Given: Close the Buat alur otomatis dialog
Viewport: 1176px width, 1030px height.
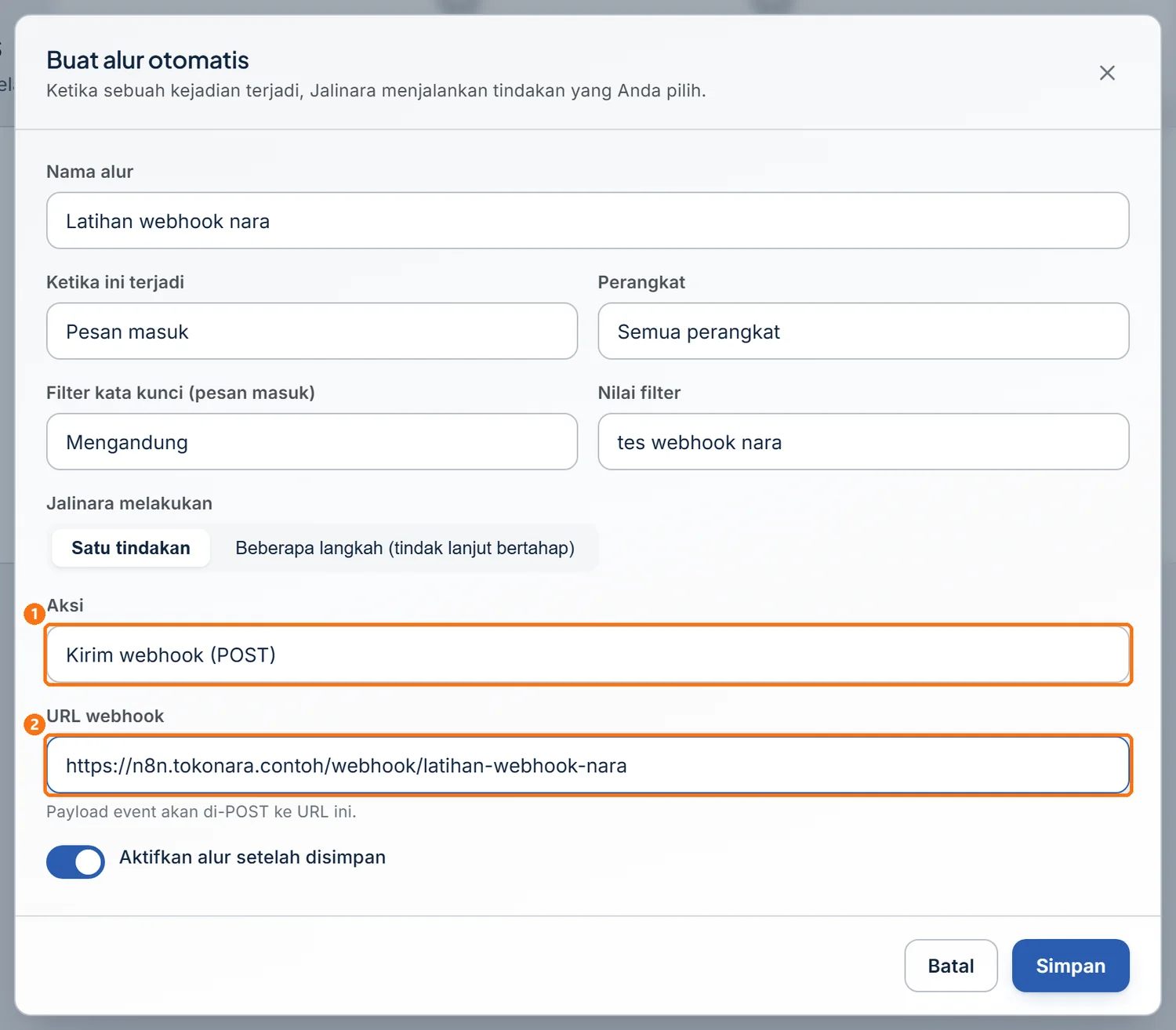Looking at the screenshot, I should click(1107, 73).
